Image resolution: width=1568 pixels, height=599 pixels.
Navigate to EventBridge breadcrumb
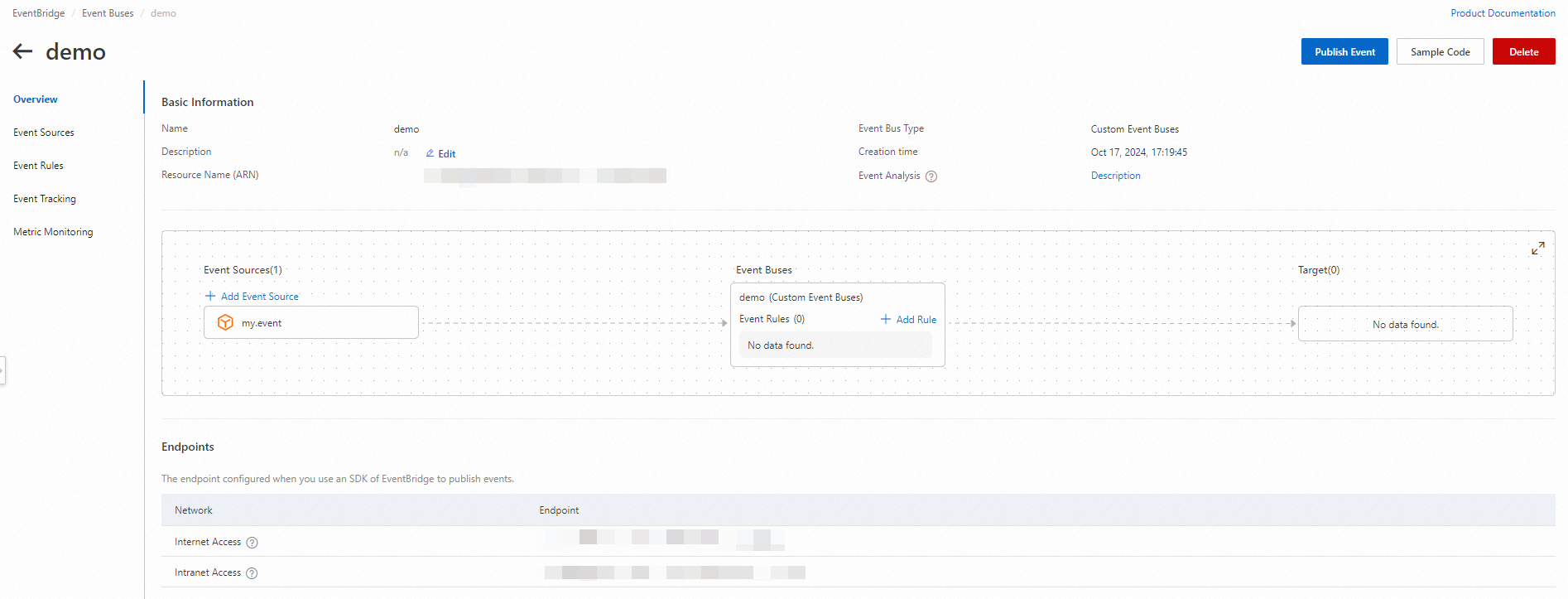[39, 13]
